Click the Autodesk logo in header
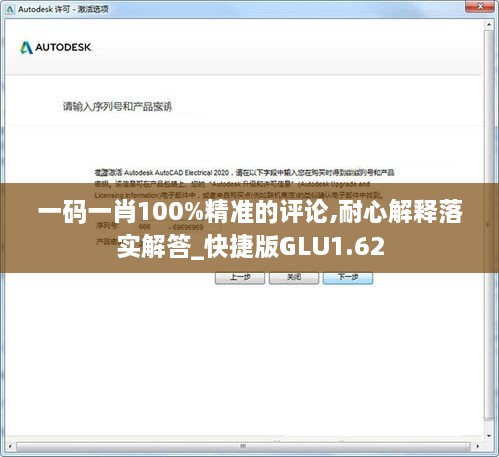 click(x=56, y=47)
